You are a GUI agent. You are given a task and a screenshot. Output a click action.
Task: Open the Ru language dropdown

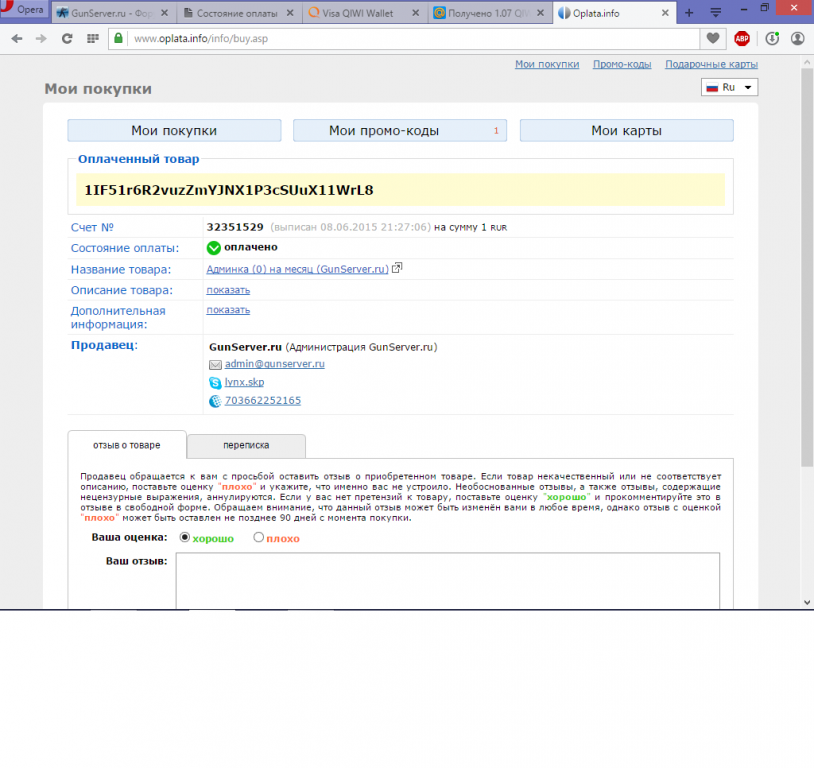[x=730, y=87]
